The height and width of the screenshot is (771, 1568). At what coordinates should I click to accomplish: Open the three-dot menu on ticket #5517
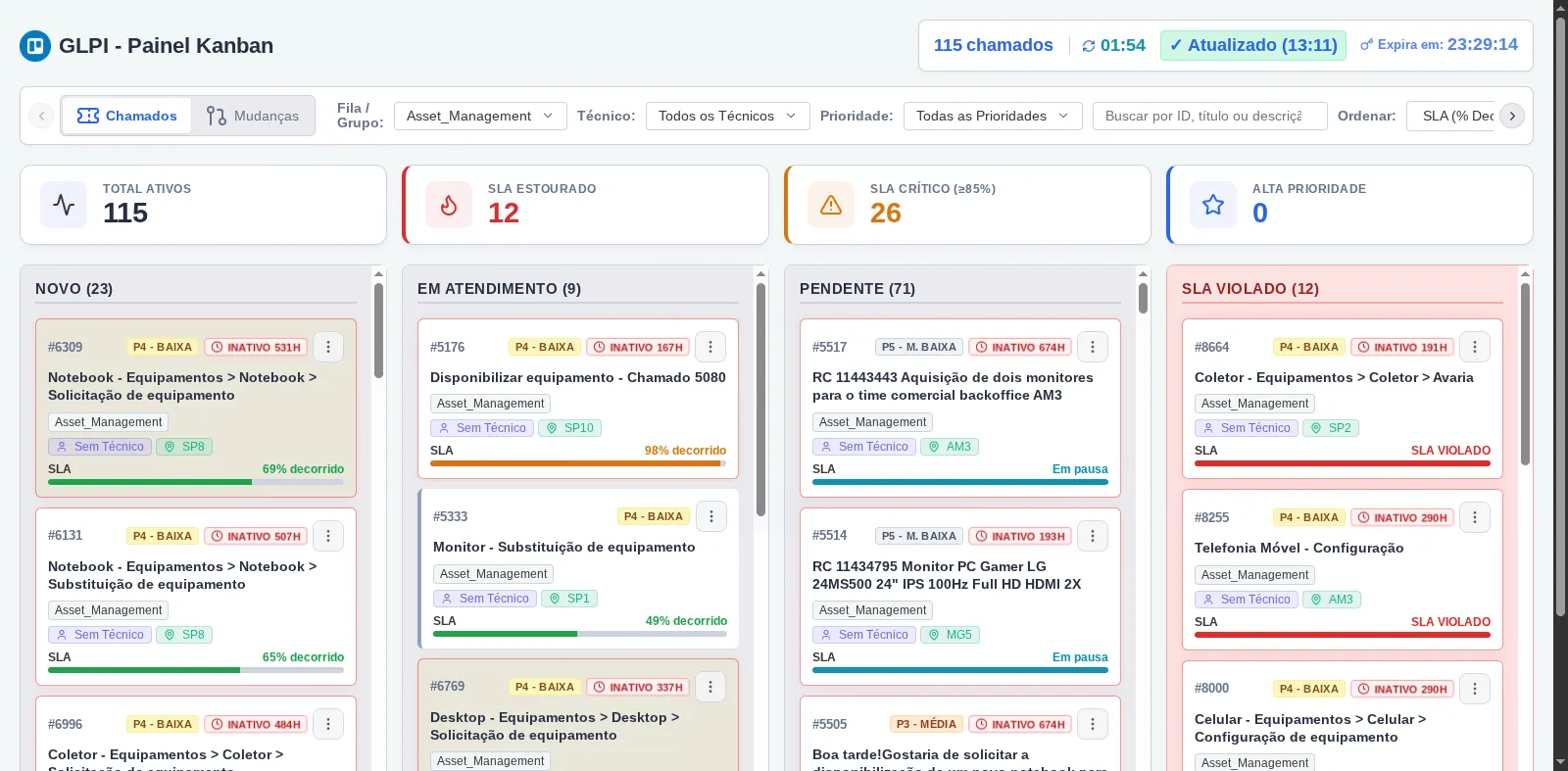click(x=1093, y=347)
